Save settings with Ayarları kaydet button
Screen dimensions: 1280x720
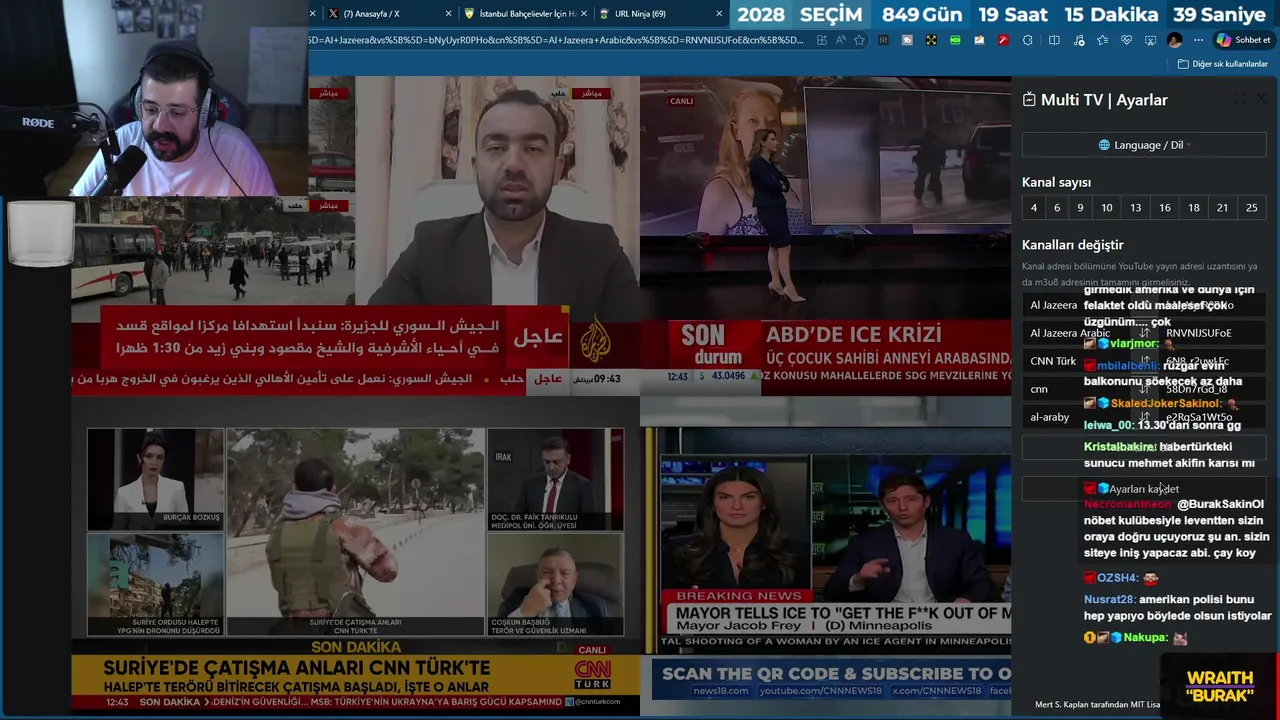1144,489
